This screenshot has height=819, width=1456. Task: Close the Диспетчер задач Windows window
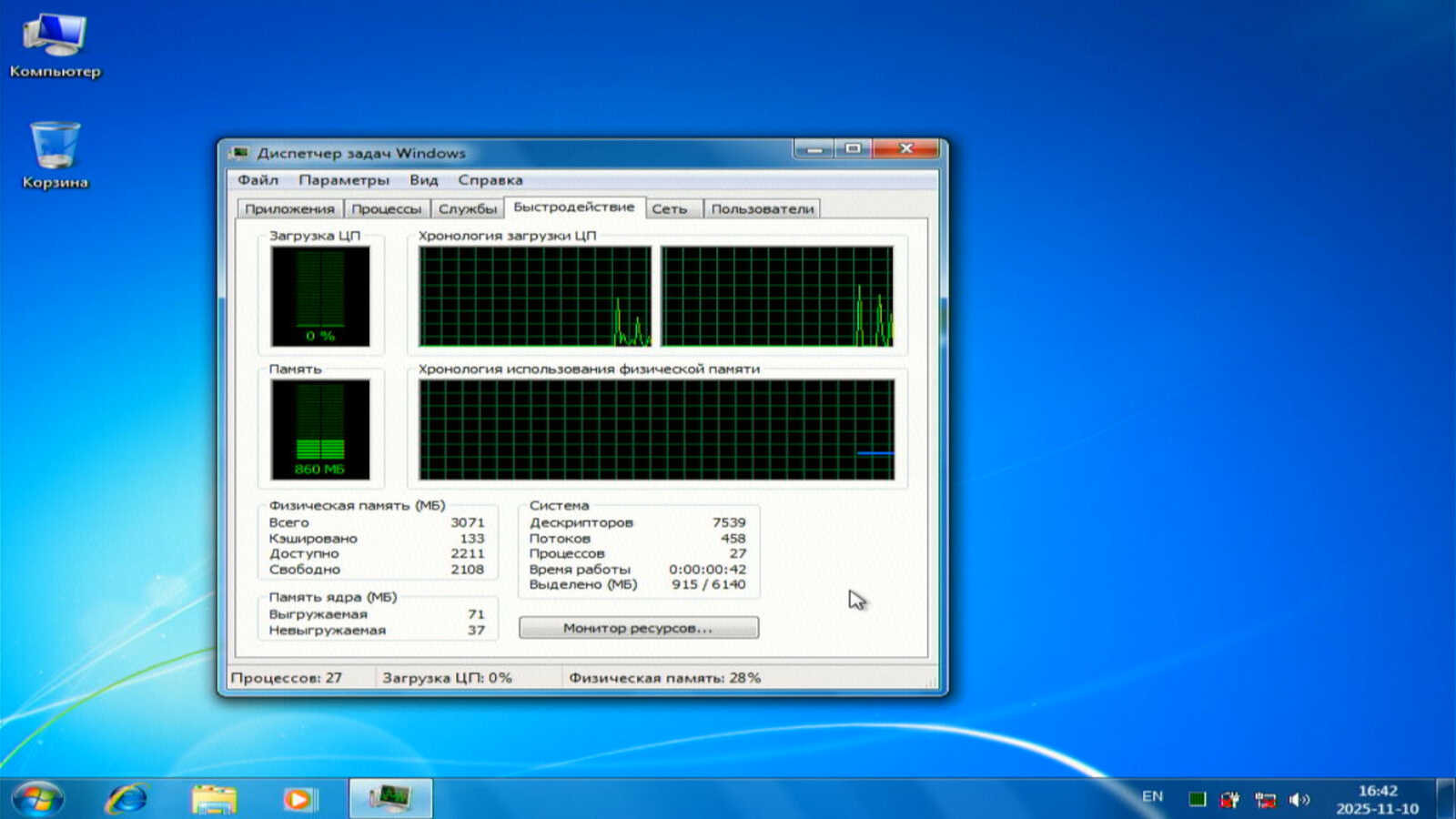905,148
